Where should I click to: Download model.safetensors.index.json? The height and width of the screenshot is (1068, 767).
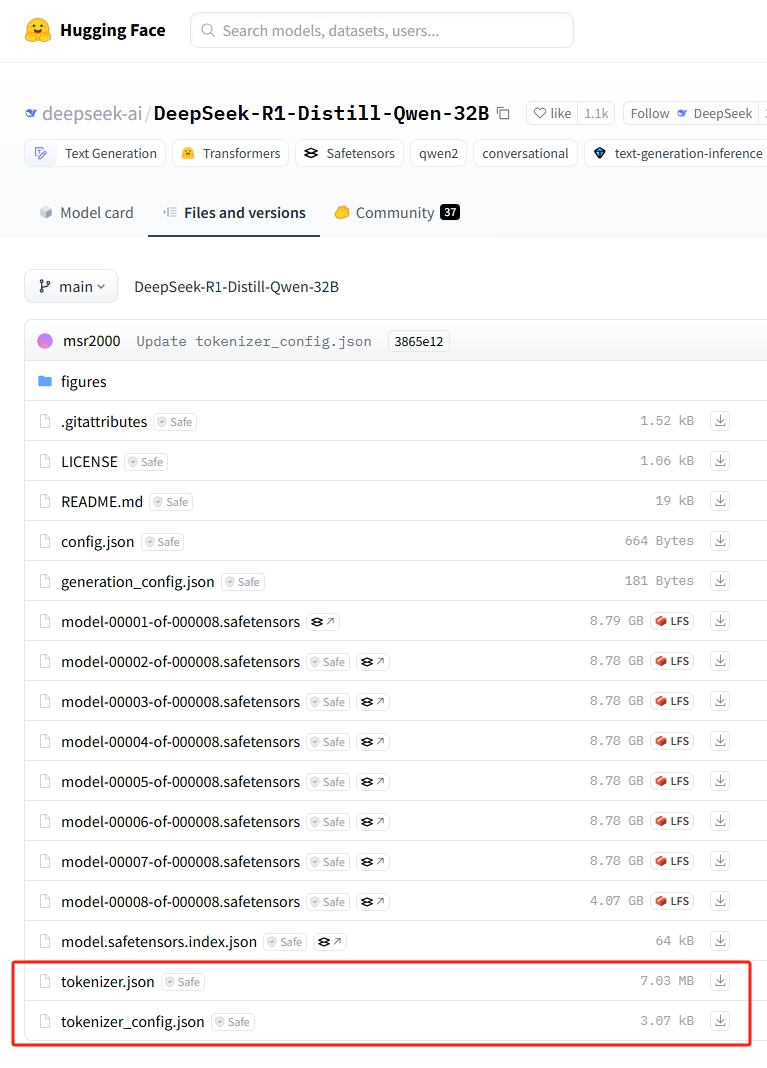tap(720, 941)
